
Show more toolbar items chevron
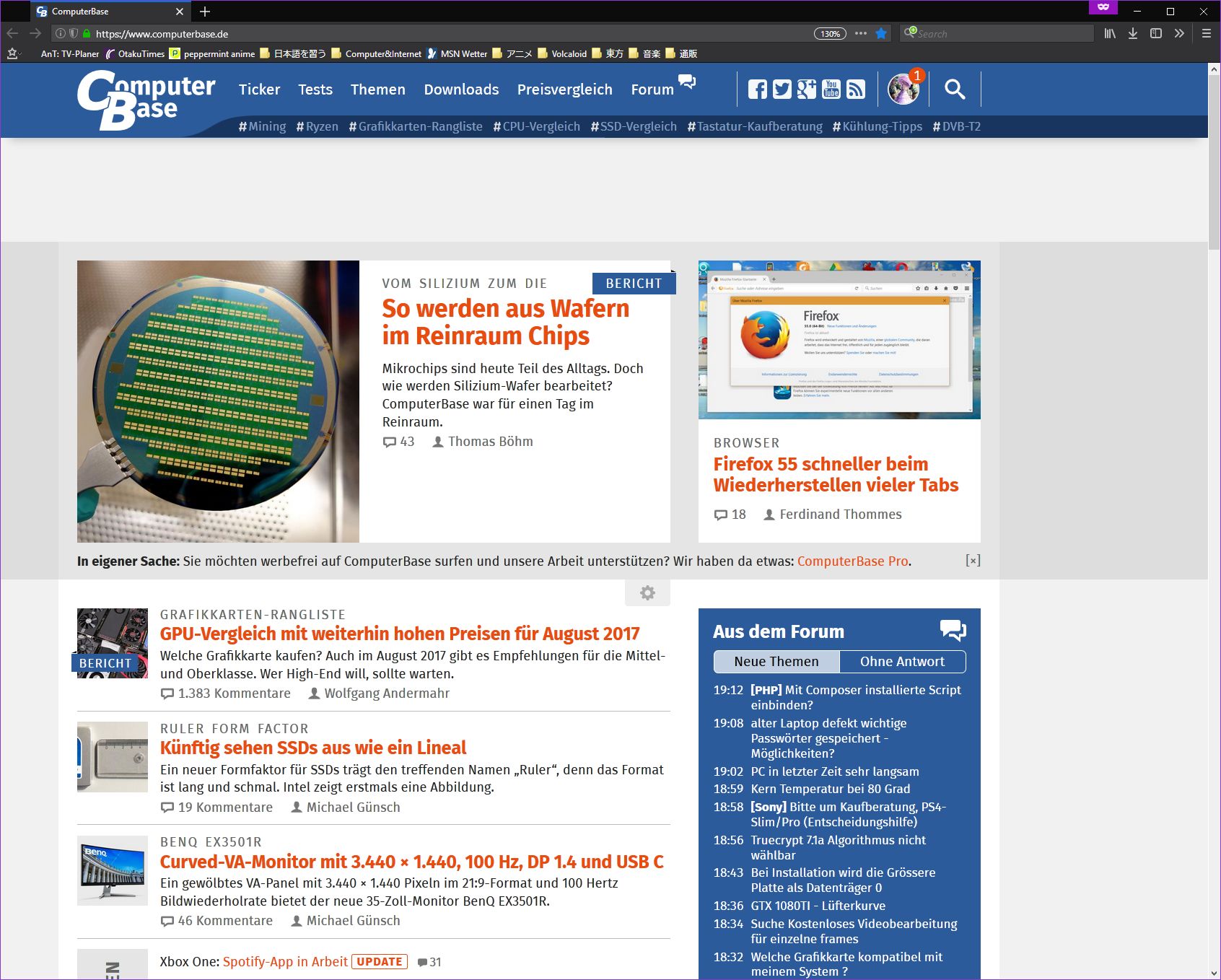click(1179, 33)
